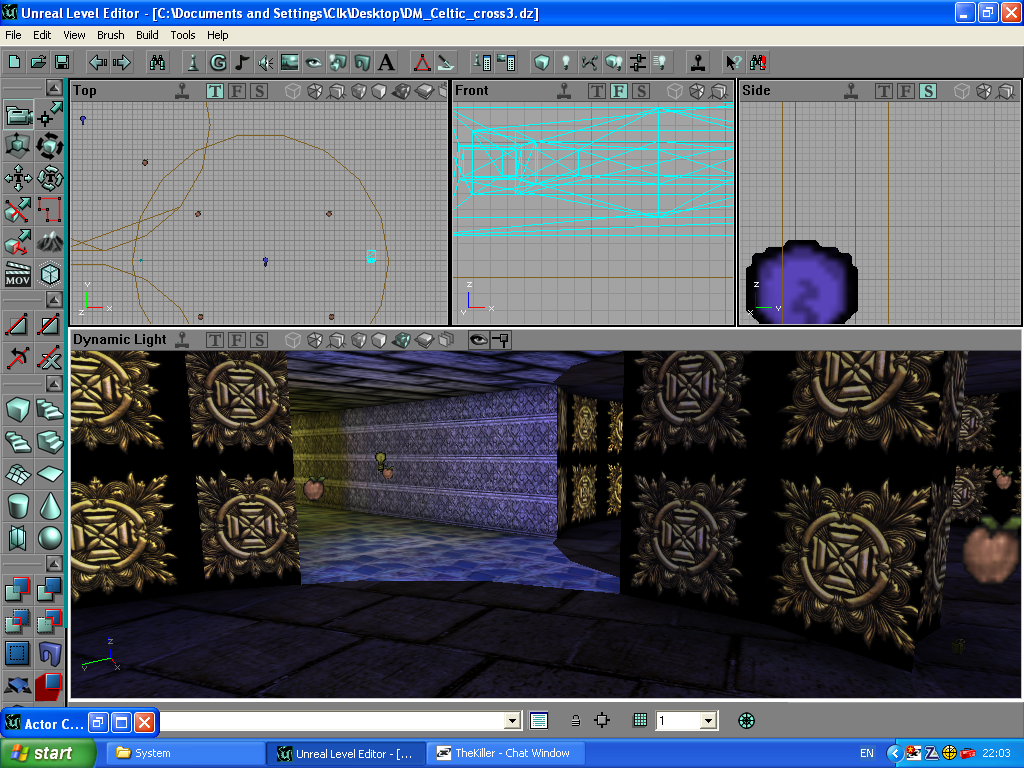
Task: Click the Save level floppy disk icon
Action: tap(62, 62)
